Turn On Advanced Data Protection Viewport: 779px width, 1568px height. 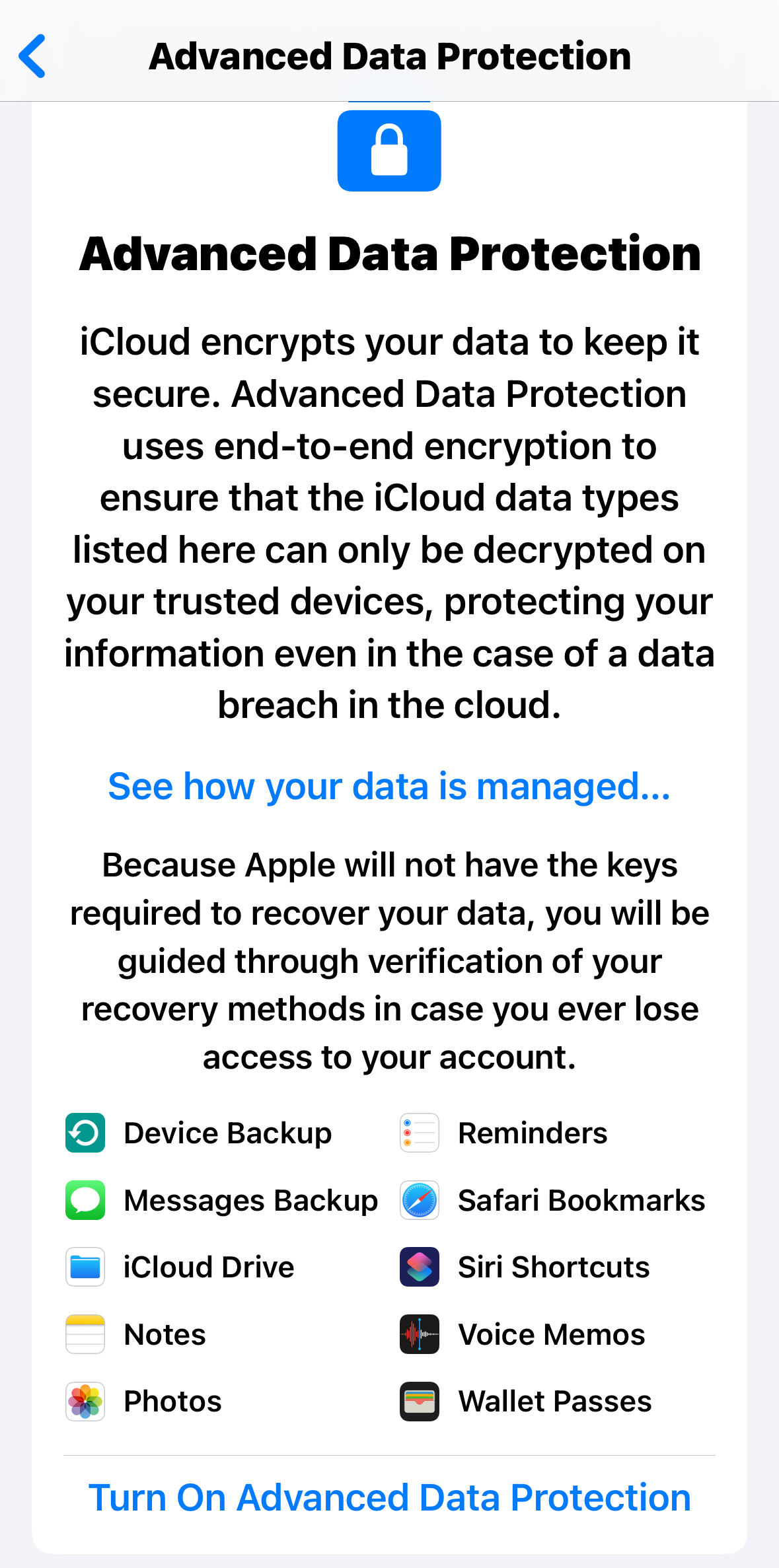pyautogui.click(x=389, y=1497)
